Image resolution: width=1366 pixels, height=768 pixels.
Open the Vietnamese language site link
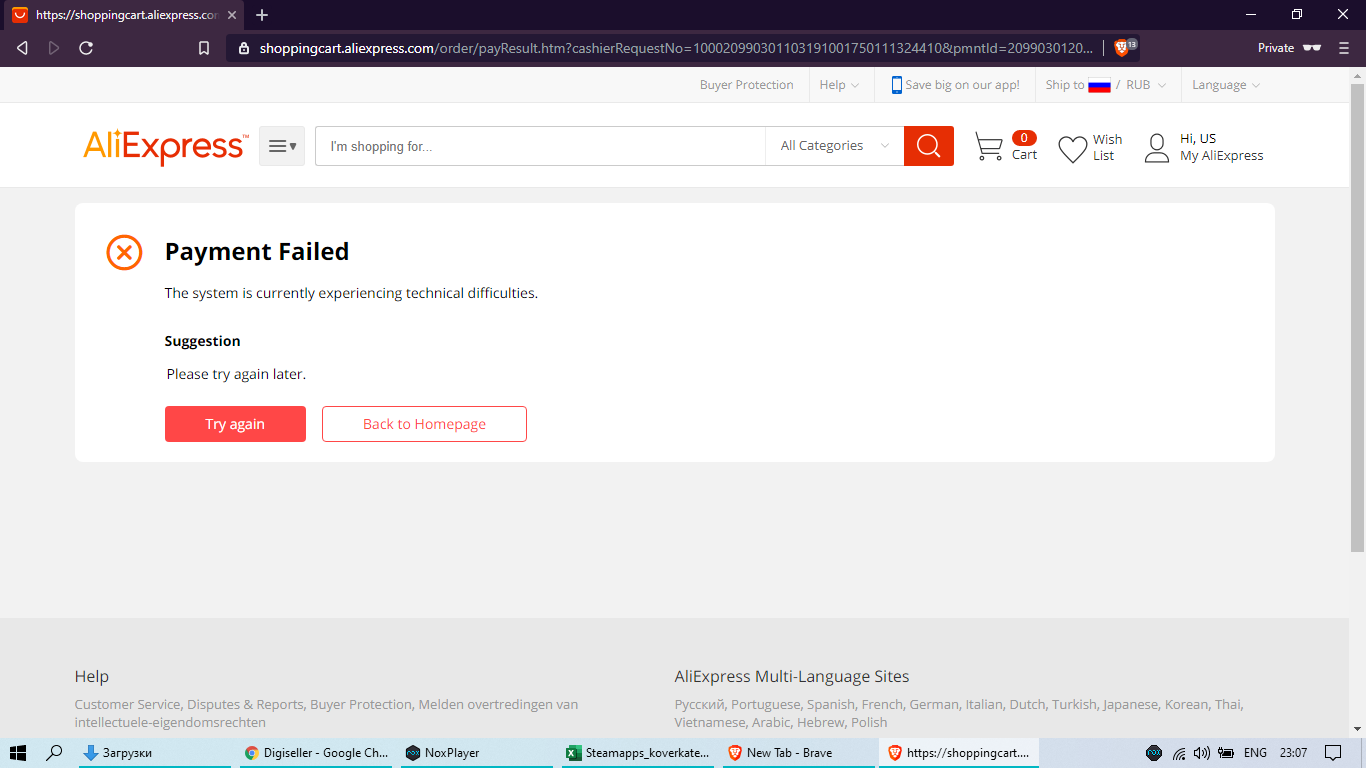(710, 722)
